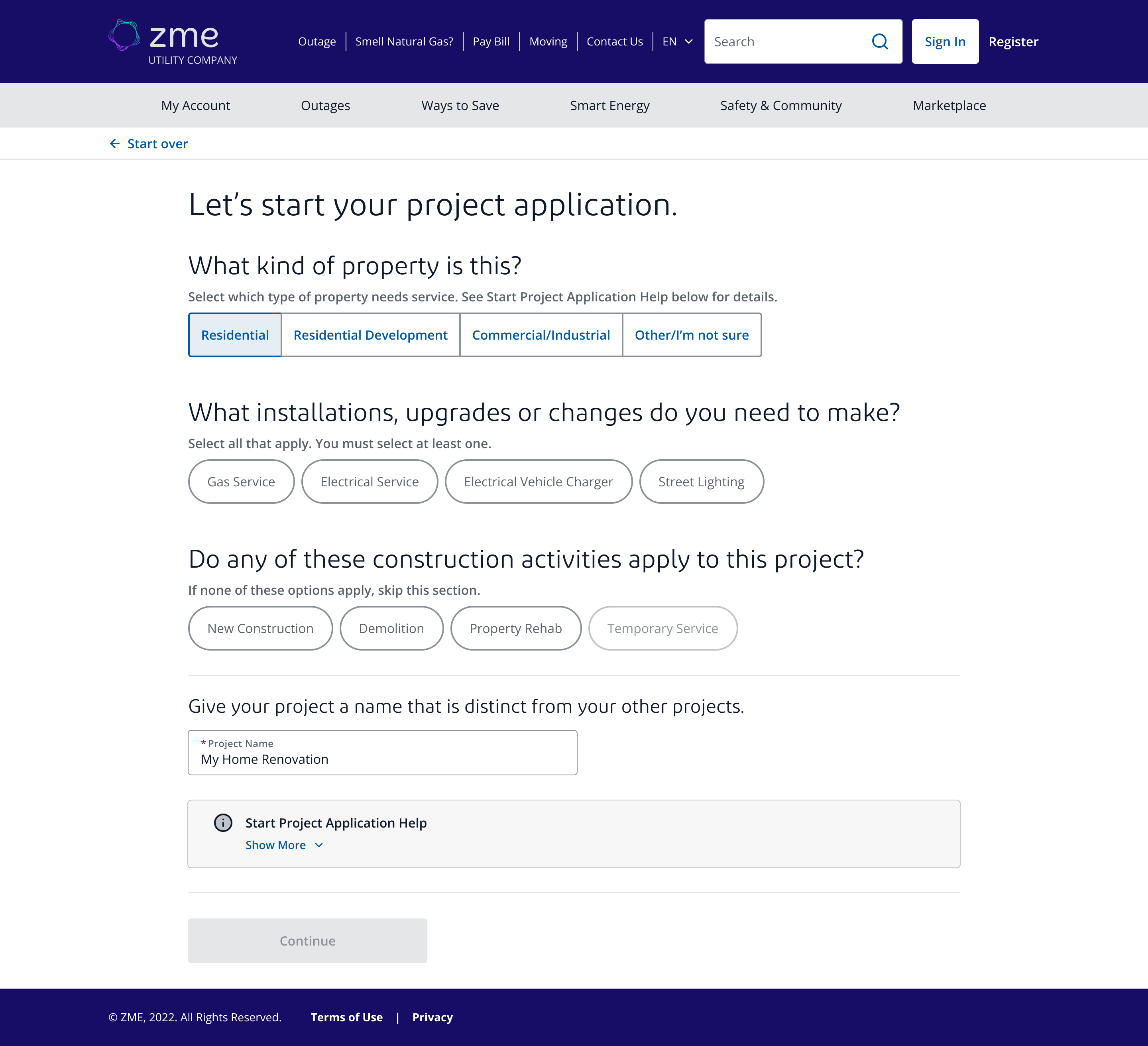
Task: Select Commercial/Industrial property type
Action: coord(541,335)
